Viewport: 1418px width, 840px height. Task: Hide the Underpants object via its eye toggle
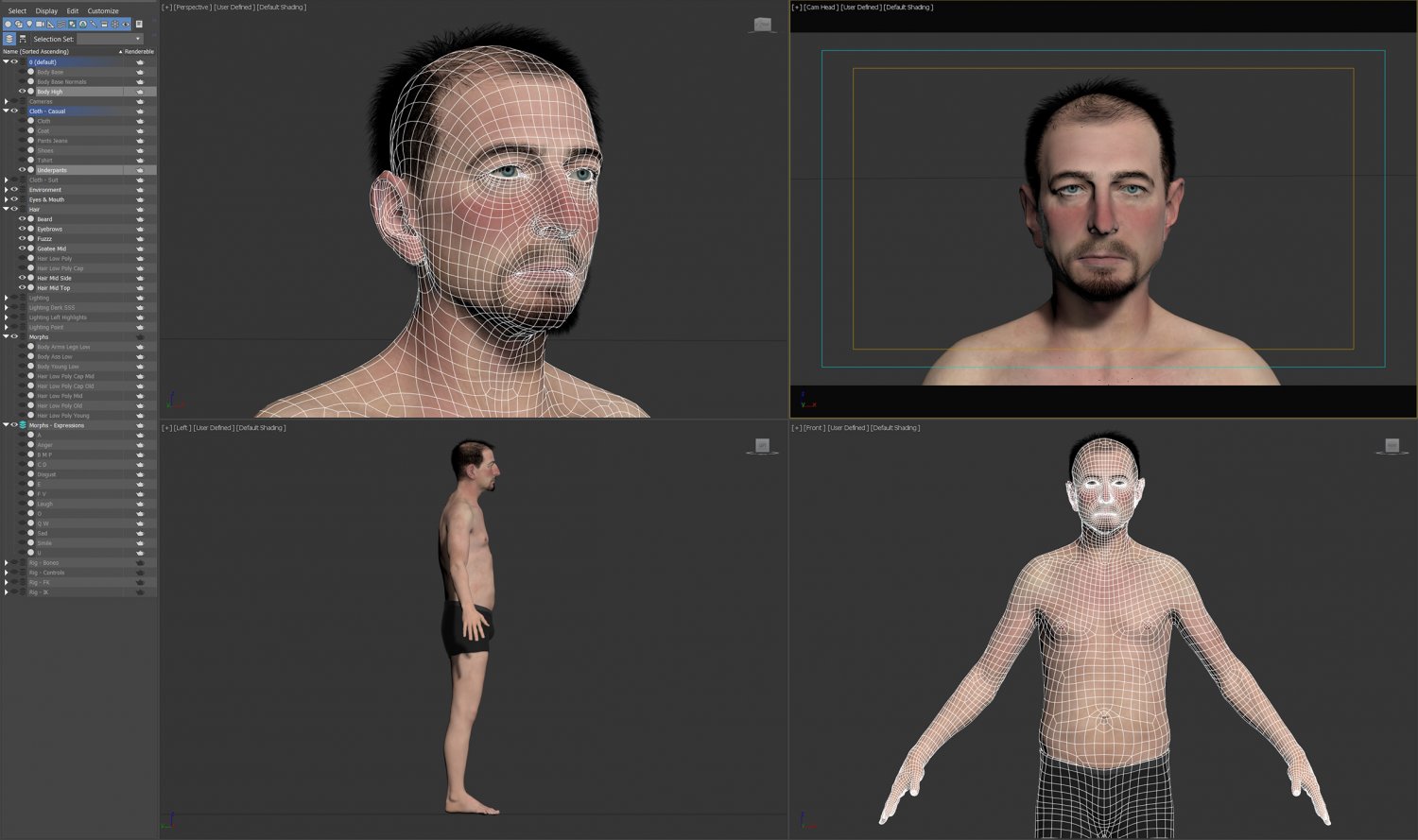pyautogui.click(x=23, y=169)
